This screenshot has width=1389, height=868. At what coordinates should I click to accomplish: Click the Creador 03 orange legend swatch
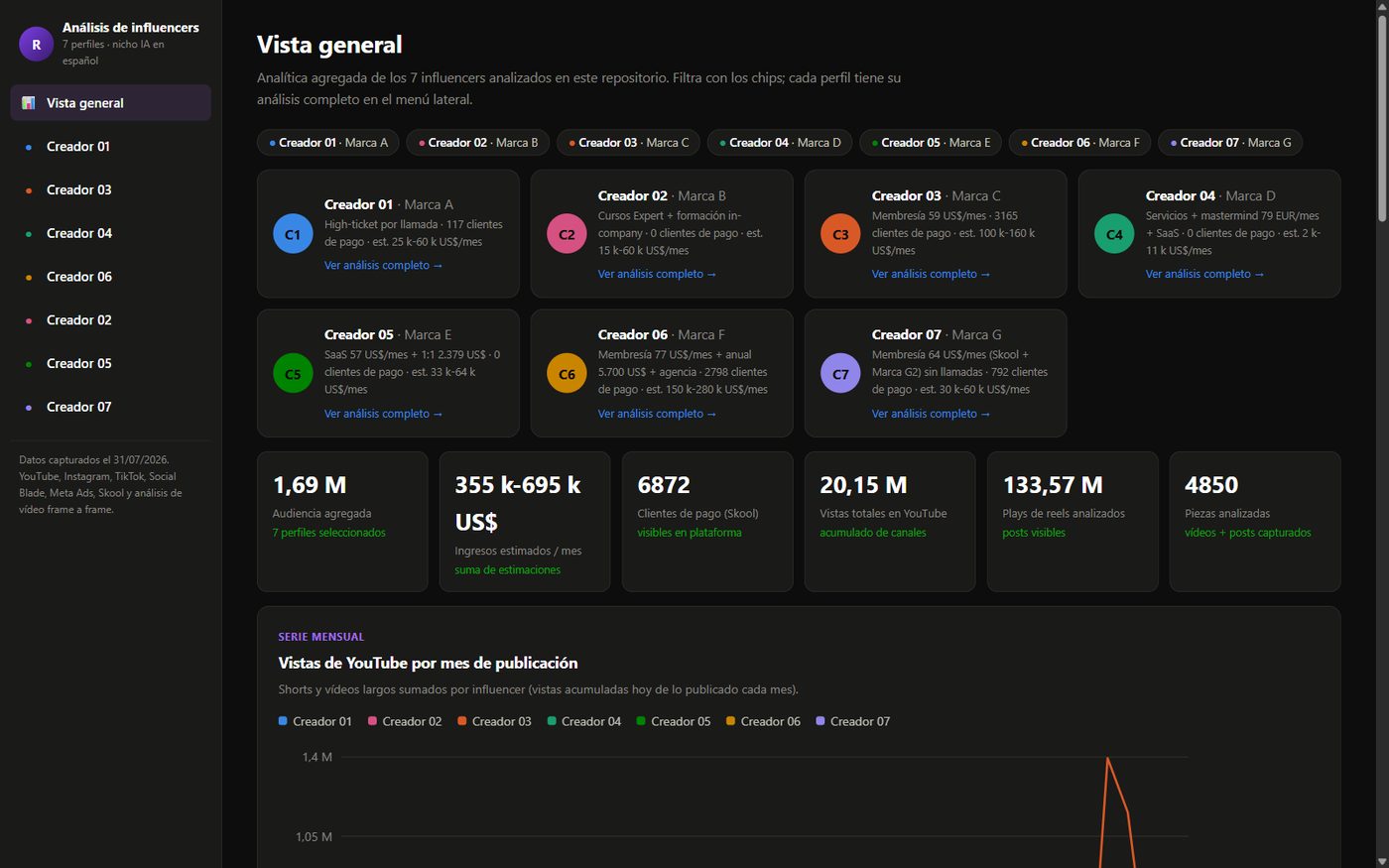(x=462, y=721)
